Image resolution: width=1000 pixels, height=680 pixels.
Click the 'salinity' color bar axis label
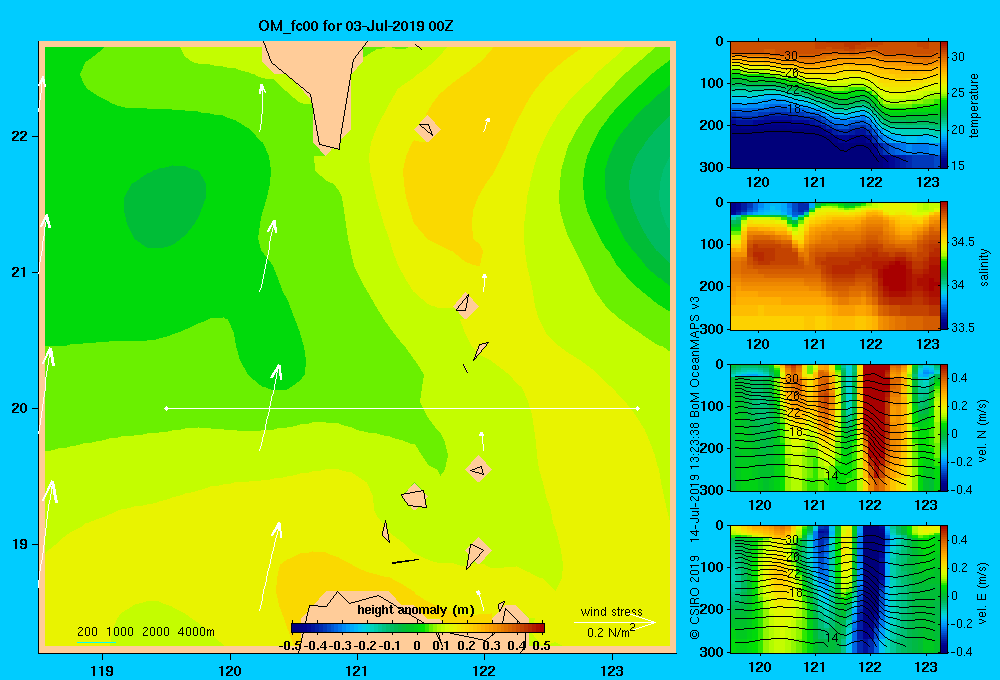click(x=984, y=267)
